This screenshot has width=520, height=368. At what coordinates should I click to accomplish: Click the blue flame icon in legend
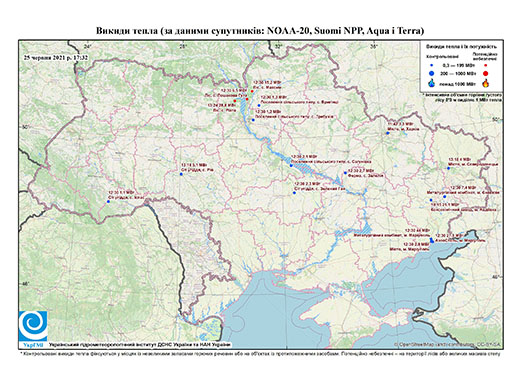click(x=432, y=83)
